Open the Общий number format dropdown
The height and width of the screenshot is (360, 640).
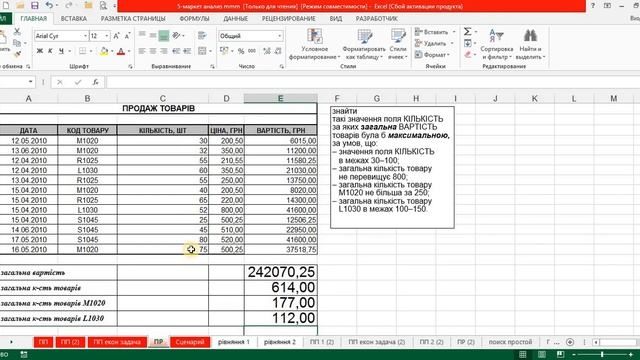[x=280, y=36]
